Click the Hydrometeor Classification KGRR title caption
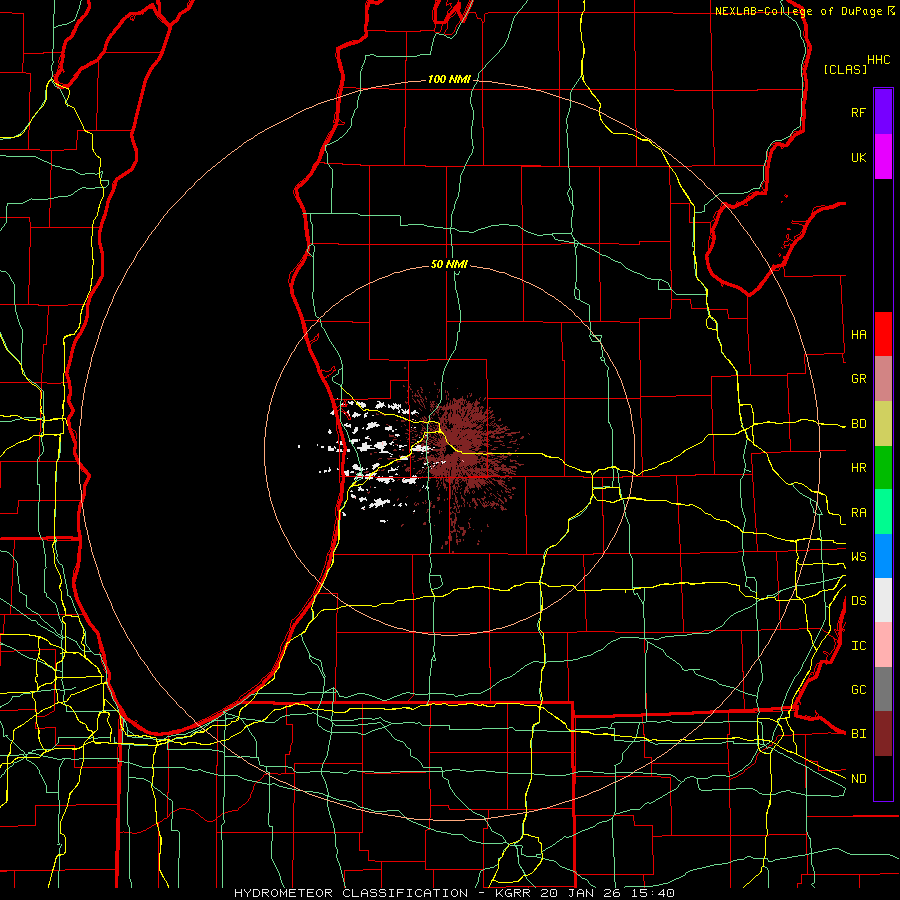 [453, 893]
